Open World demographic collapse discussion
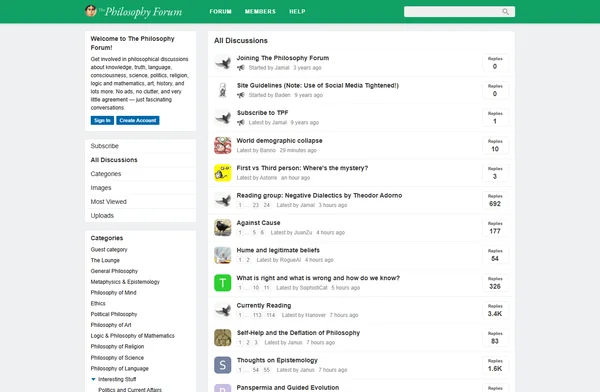The height and width of the screenshot is (392, 600). [x=279, y=140]
